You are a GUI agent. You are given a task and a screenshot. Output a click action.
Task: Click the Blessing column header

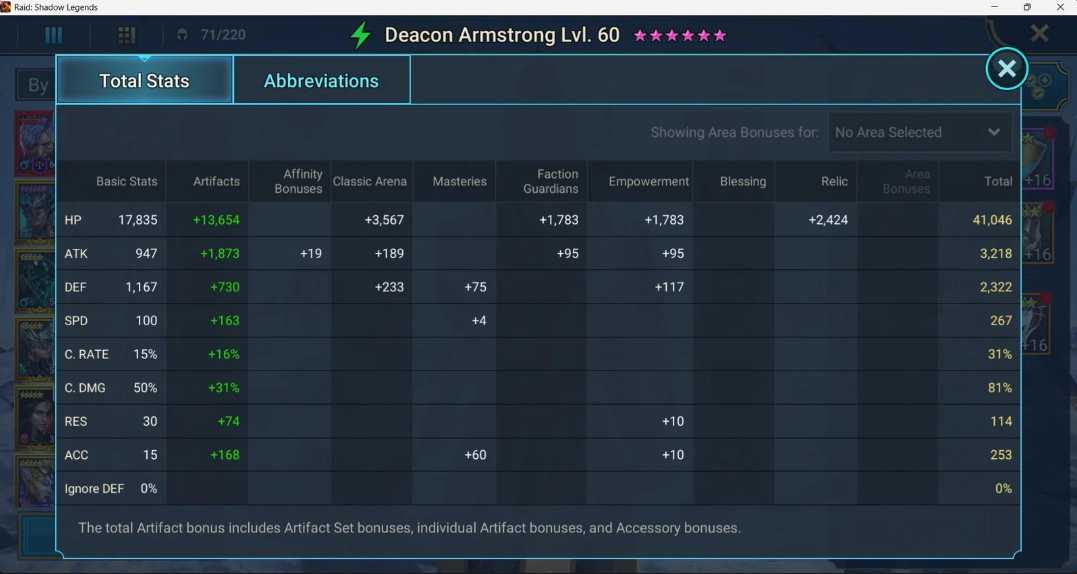tap(742, 181)
